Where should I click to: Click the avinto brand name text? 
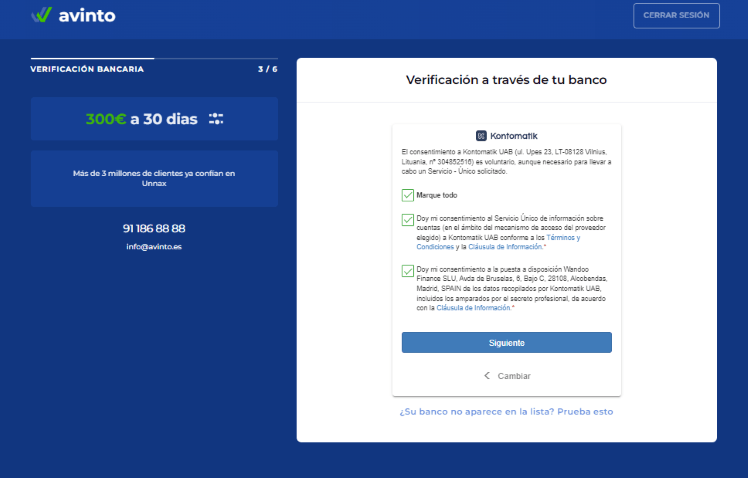87,16
